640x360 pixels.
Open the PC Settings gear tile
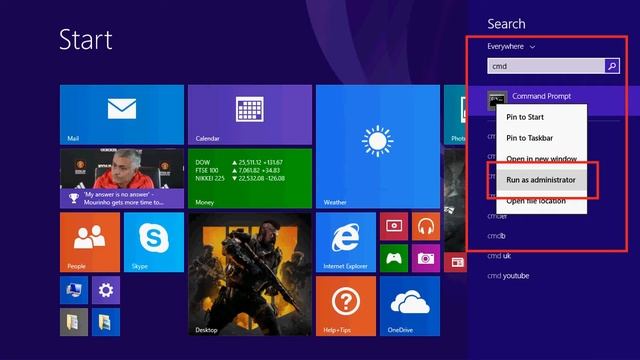106,290
